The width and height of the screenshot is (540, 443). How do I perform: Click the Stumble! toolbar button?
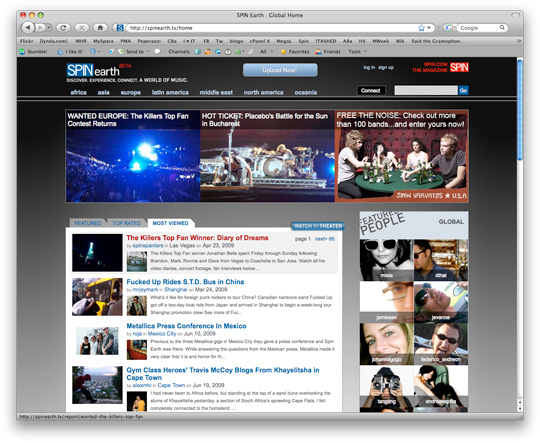click(x=33, y=52)
